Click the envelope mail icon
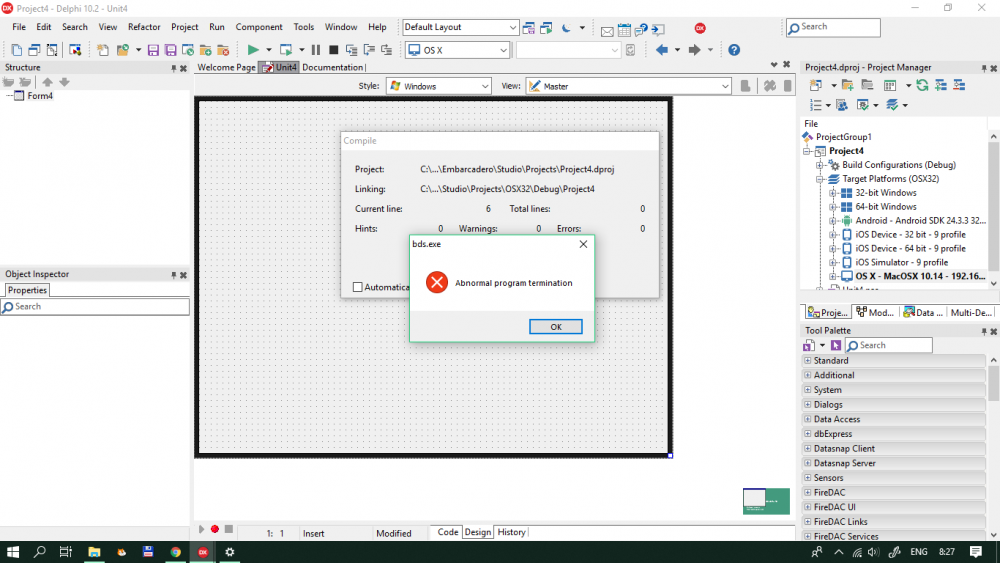Image resolution: width=1000 pixels, height=563 pixels. (x=607, y=31)
